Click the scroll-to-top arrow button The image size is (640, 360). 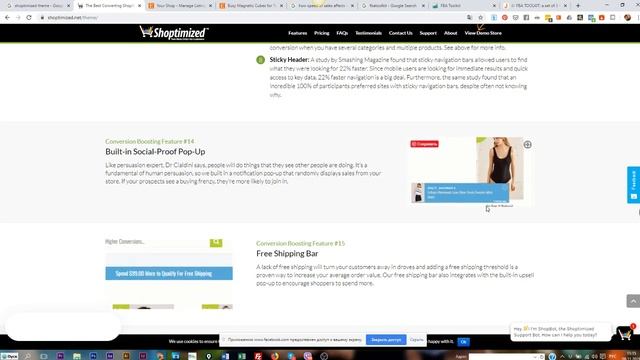[x=633, y=301]
